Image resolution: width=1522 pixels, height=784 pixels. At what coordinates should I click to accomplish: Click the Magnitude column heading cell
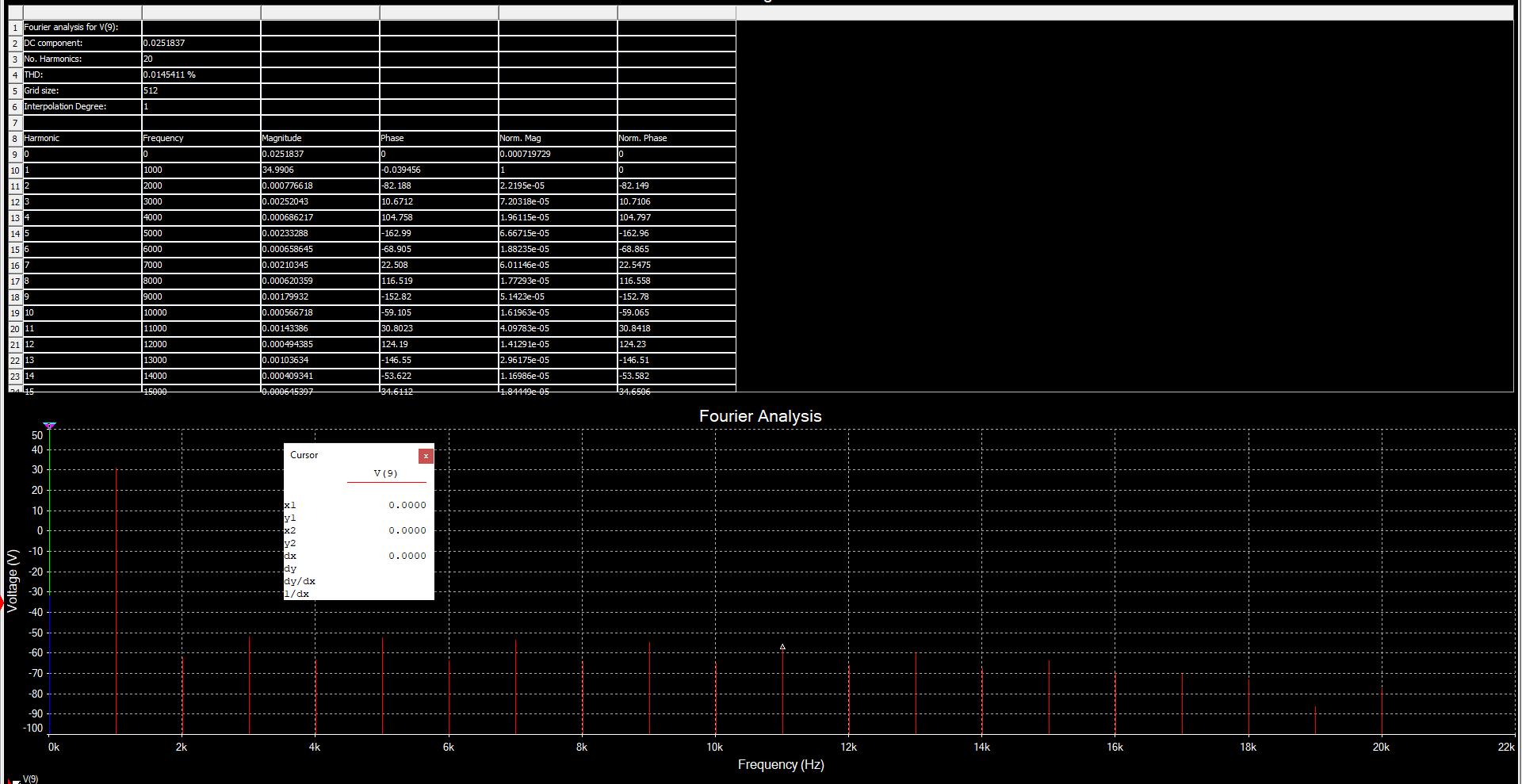tap(320, 139)
